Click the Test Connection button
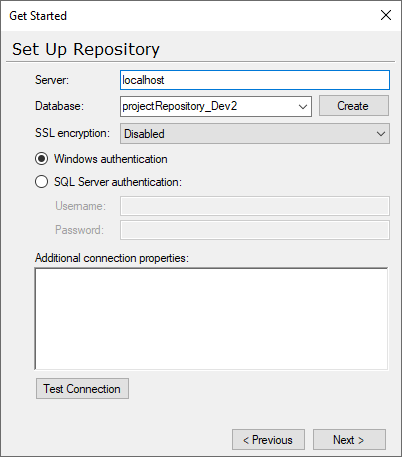The height and width of the screenshot is (457, 402). tap(82, 389)
